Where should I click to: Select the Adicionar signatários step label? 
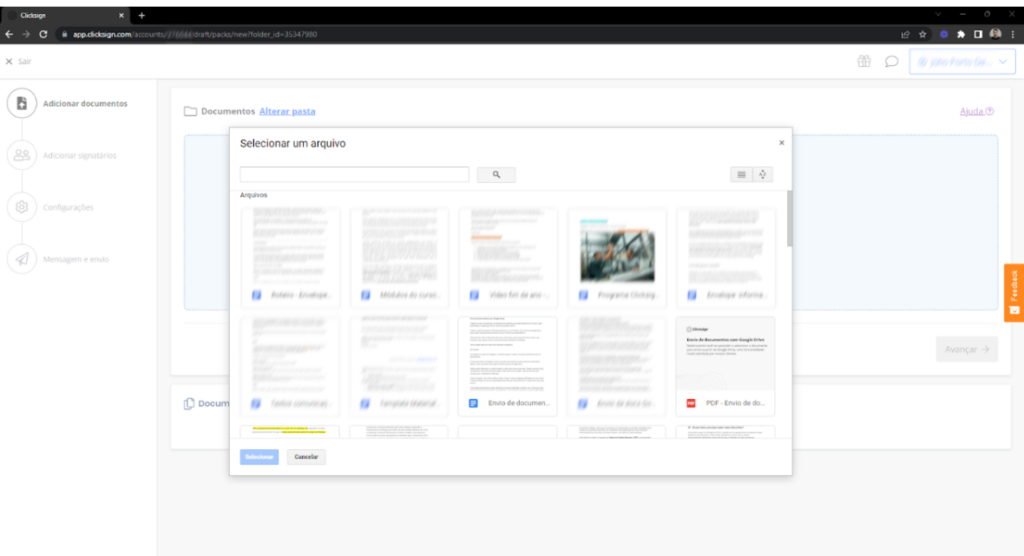point(80,155)
